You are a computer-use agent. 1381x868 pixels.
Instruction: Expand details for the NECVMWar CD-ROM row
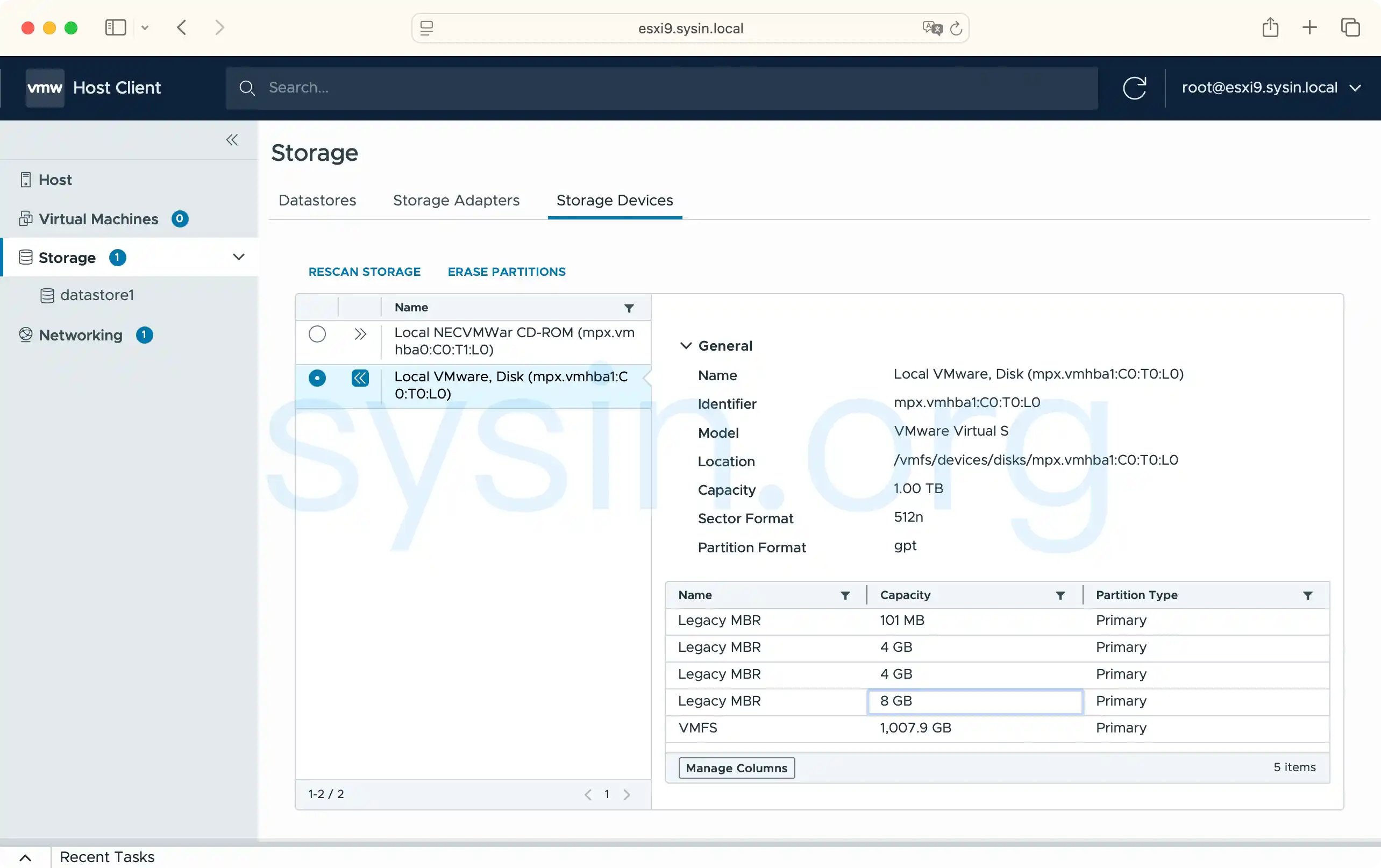tap(360, 334)
